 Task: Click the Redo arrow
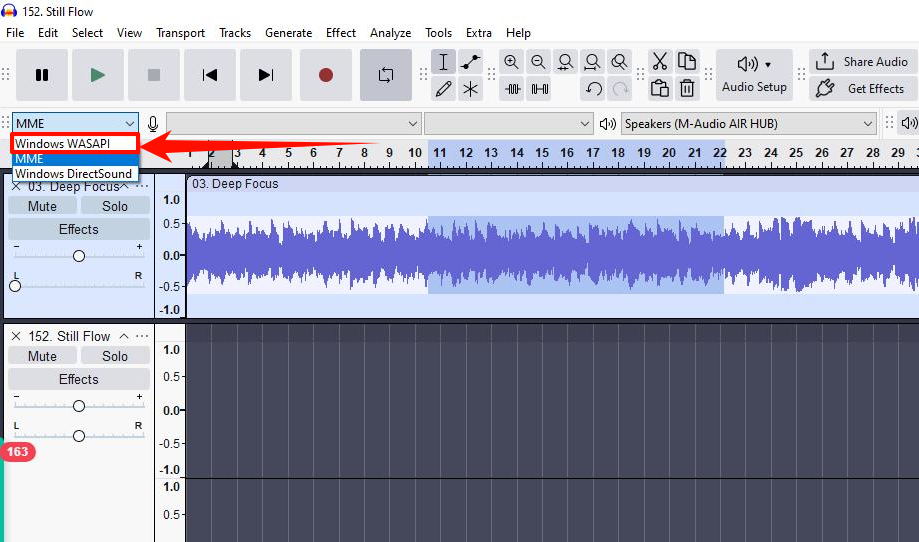coord(620,89)
